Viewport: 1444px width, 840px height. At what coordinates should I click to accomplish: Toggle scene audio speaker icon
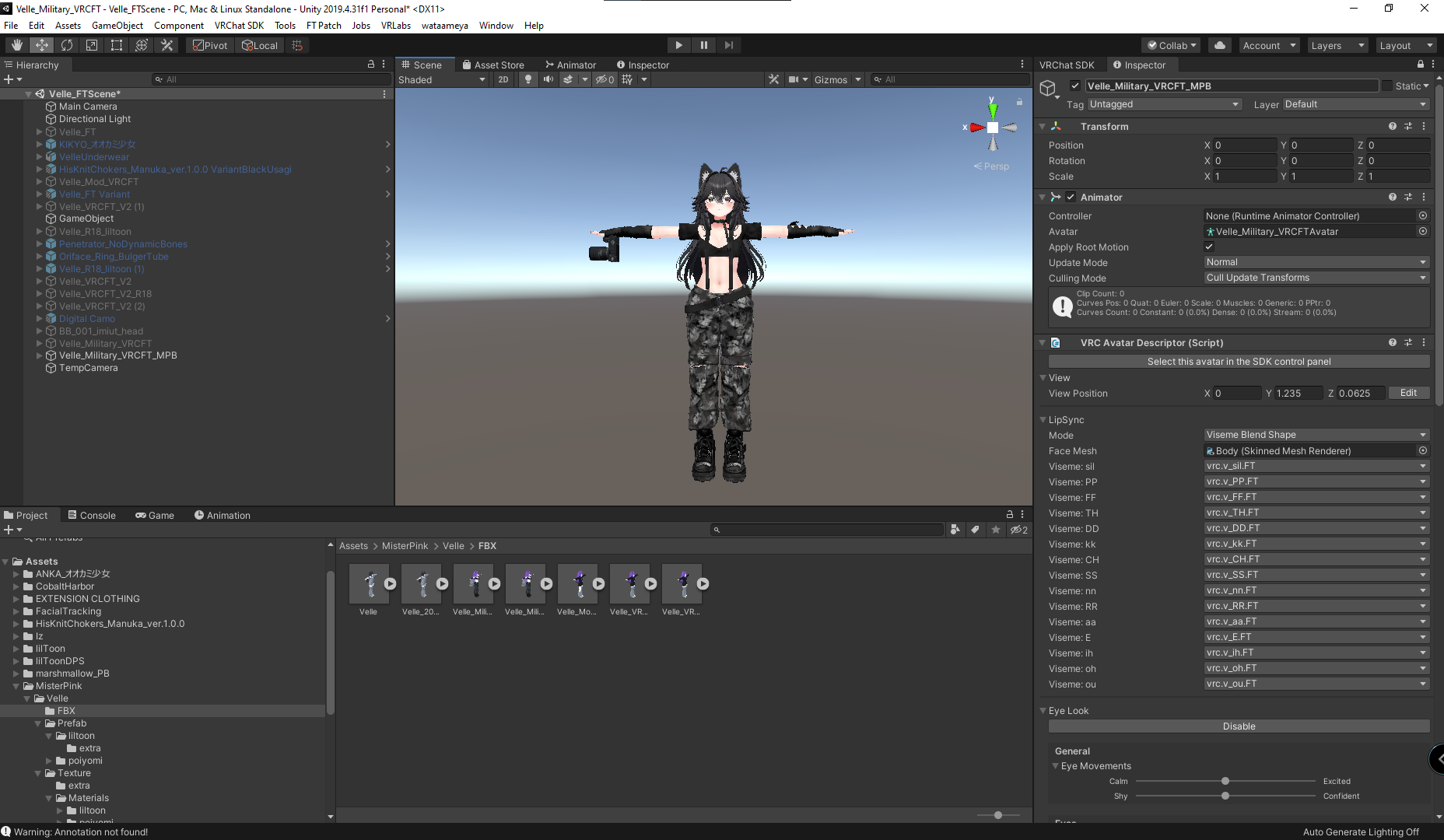549,79
